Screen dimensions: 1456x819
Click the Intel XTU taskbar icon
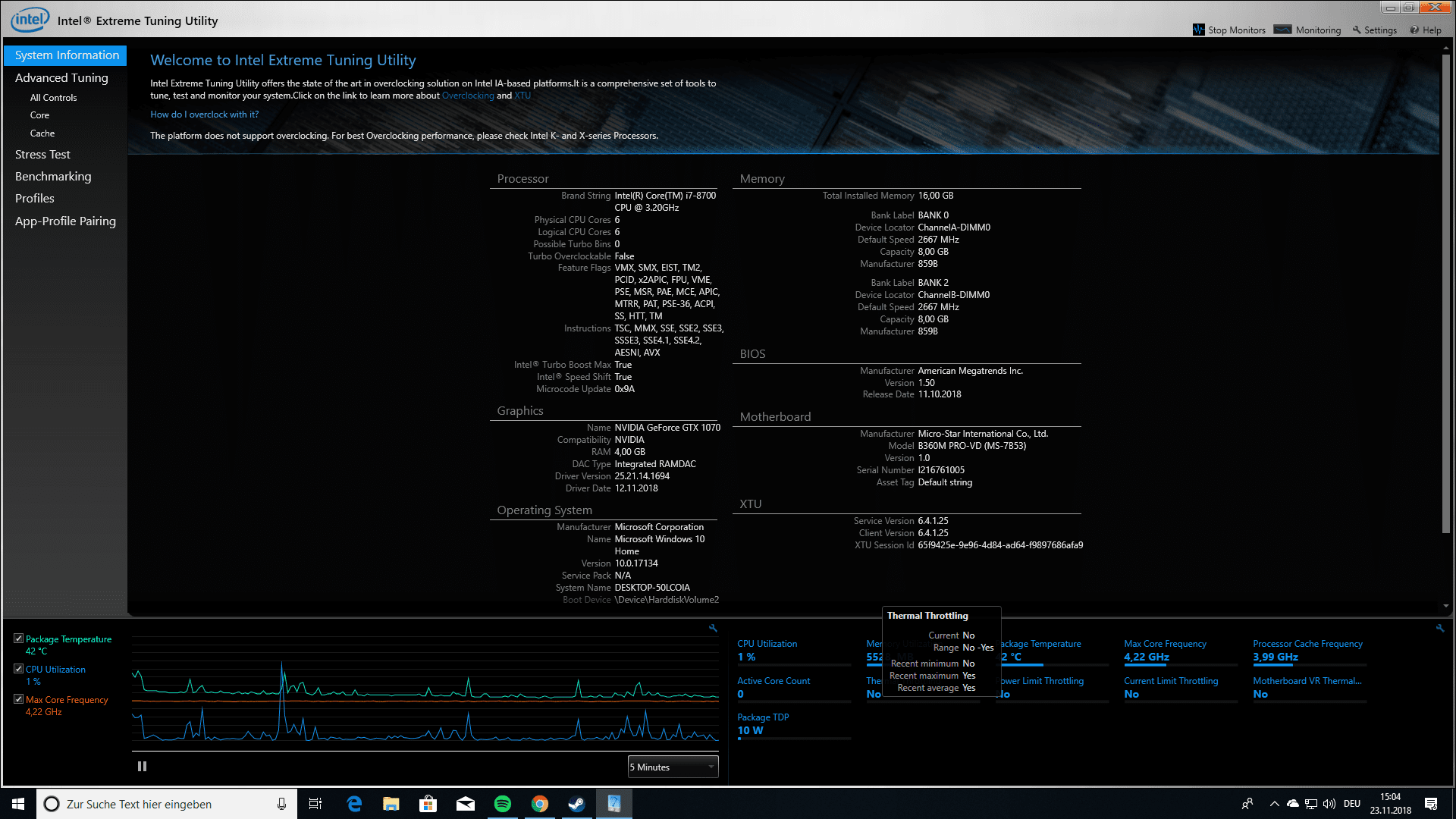pyautogui.click(x=613, y=804)
